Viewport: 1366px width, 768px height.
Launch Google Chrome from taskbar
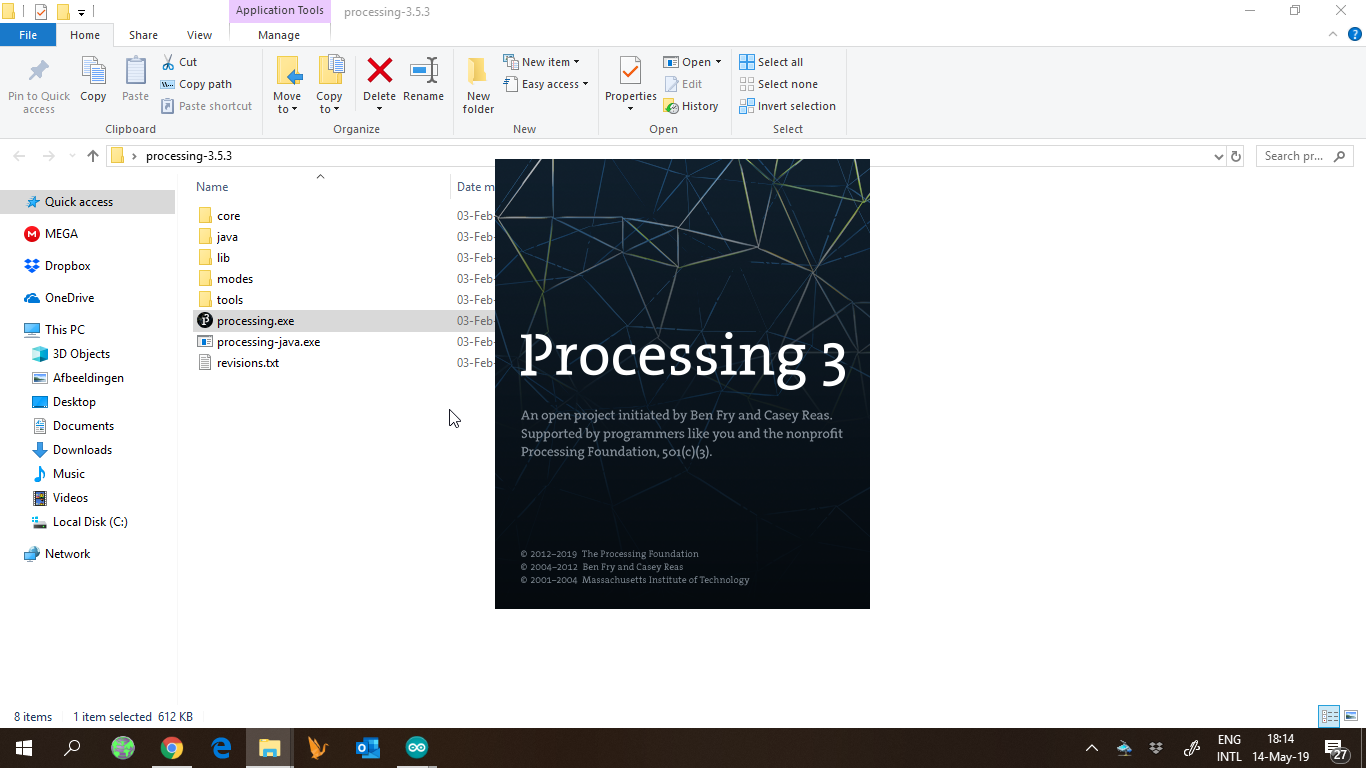coord(172,748)
